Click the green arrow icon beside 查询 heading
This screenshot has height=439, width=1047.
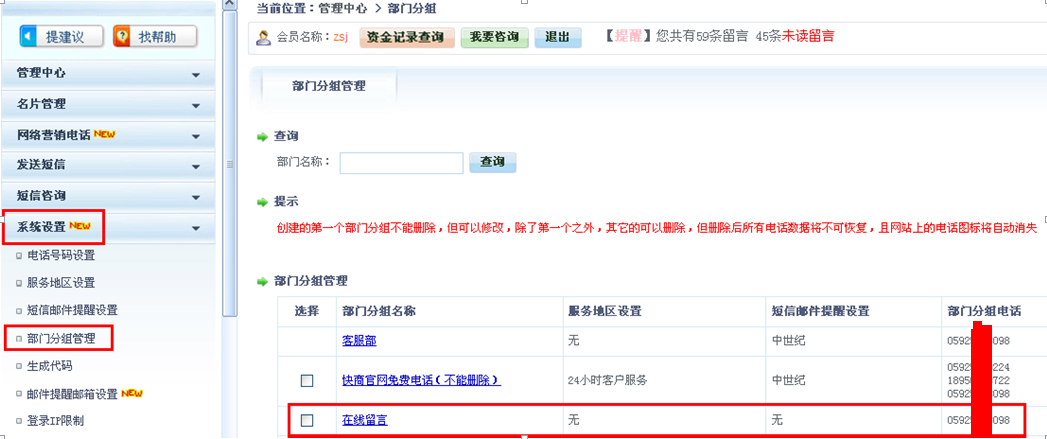coord(263,136)
